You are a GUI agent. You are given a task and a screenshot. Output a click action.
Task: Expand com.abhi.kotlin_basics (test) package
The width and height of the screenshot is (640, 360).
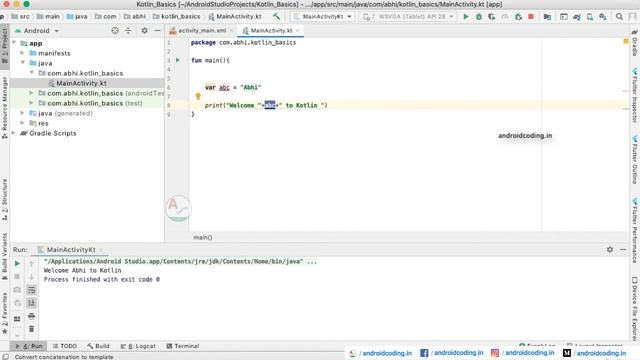(x=31, y=103)
